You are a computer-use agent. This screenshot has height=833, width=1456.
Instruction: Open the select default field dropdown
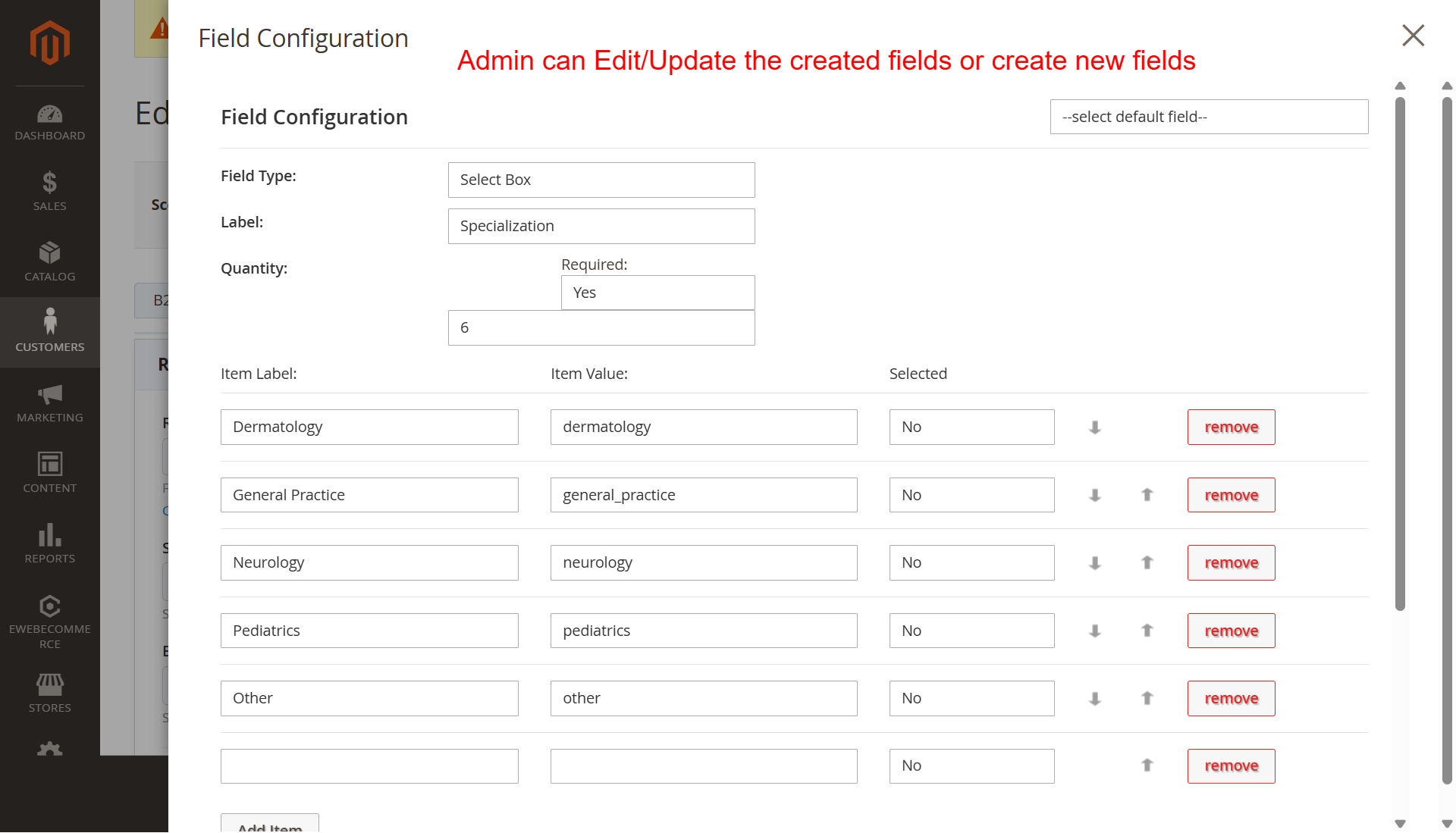pos(1209,117)
